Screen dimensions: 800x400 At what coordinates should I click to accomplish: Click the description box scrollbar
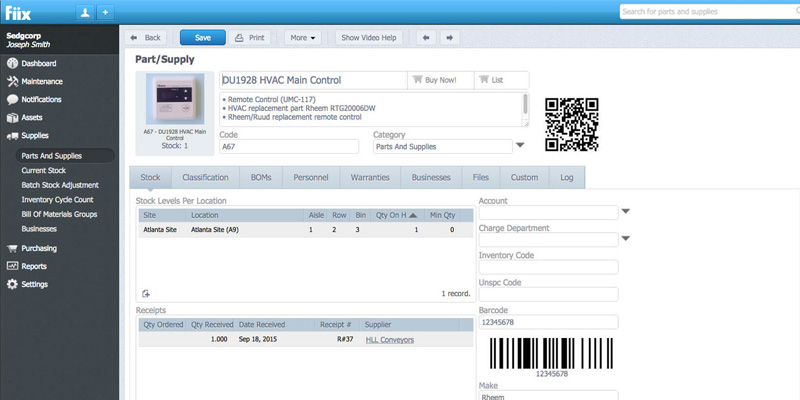[526, 104]
